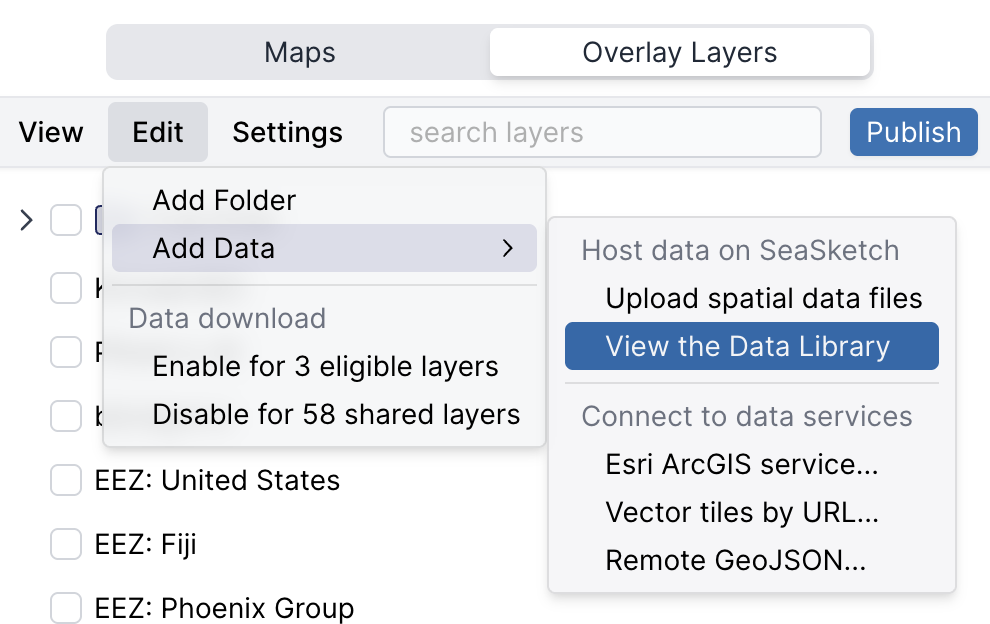Open View the Data Library

tap(747, 346)
